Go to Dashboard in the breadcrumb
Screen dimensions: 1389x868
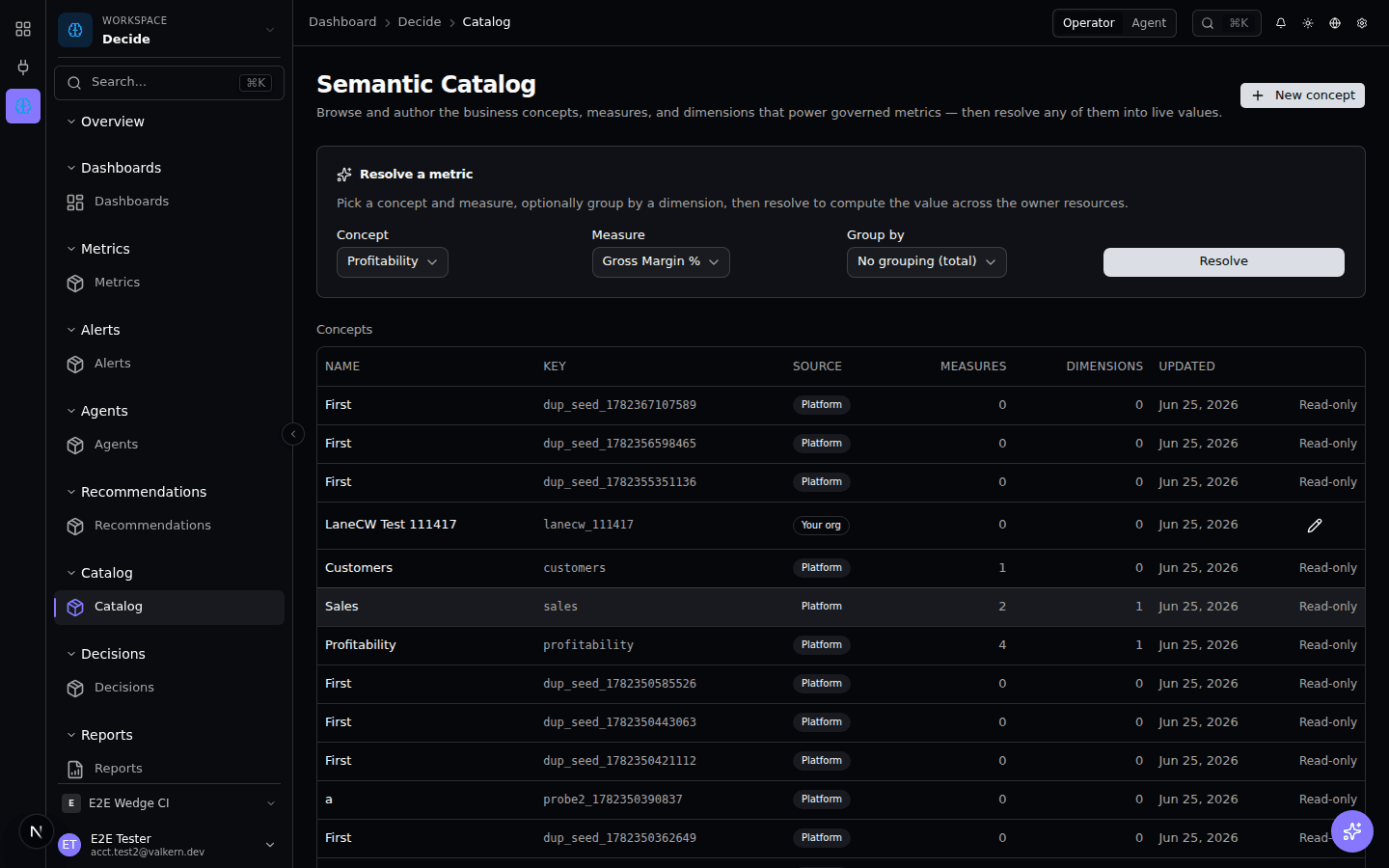(x=342, y=22)
